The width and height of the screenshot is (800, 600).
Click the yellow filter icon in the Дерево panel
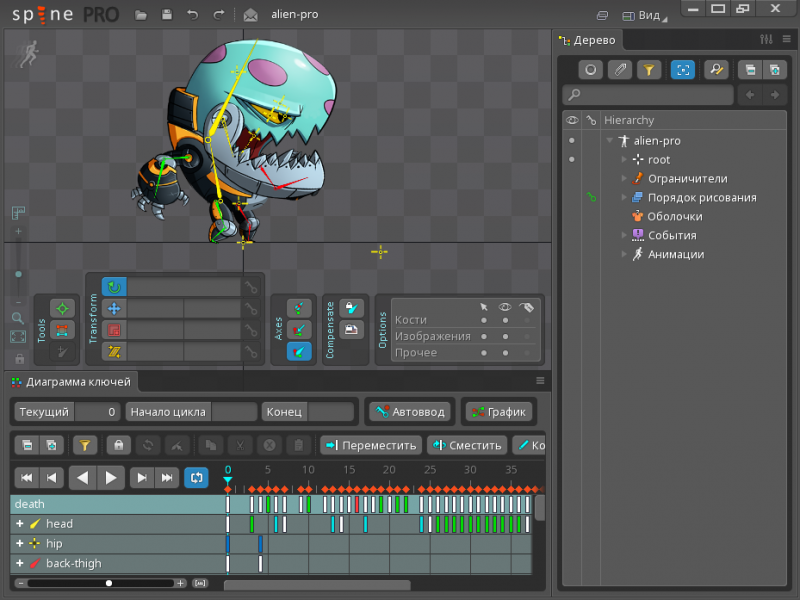pyautogui.click(x=649, y=70)
